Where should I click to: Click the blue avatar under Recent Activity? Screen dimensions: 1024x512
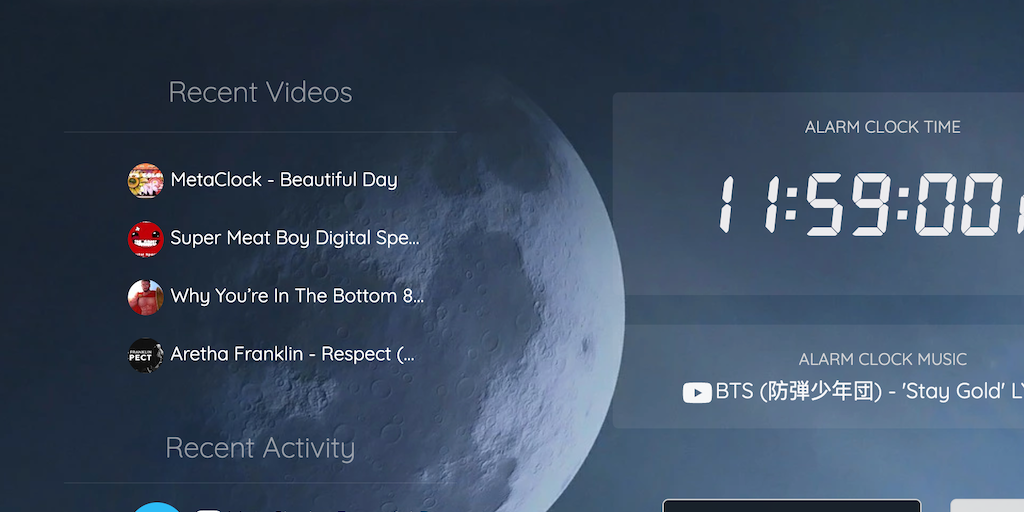tap(157, 507)
